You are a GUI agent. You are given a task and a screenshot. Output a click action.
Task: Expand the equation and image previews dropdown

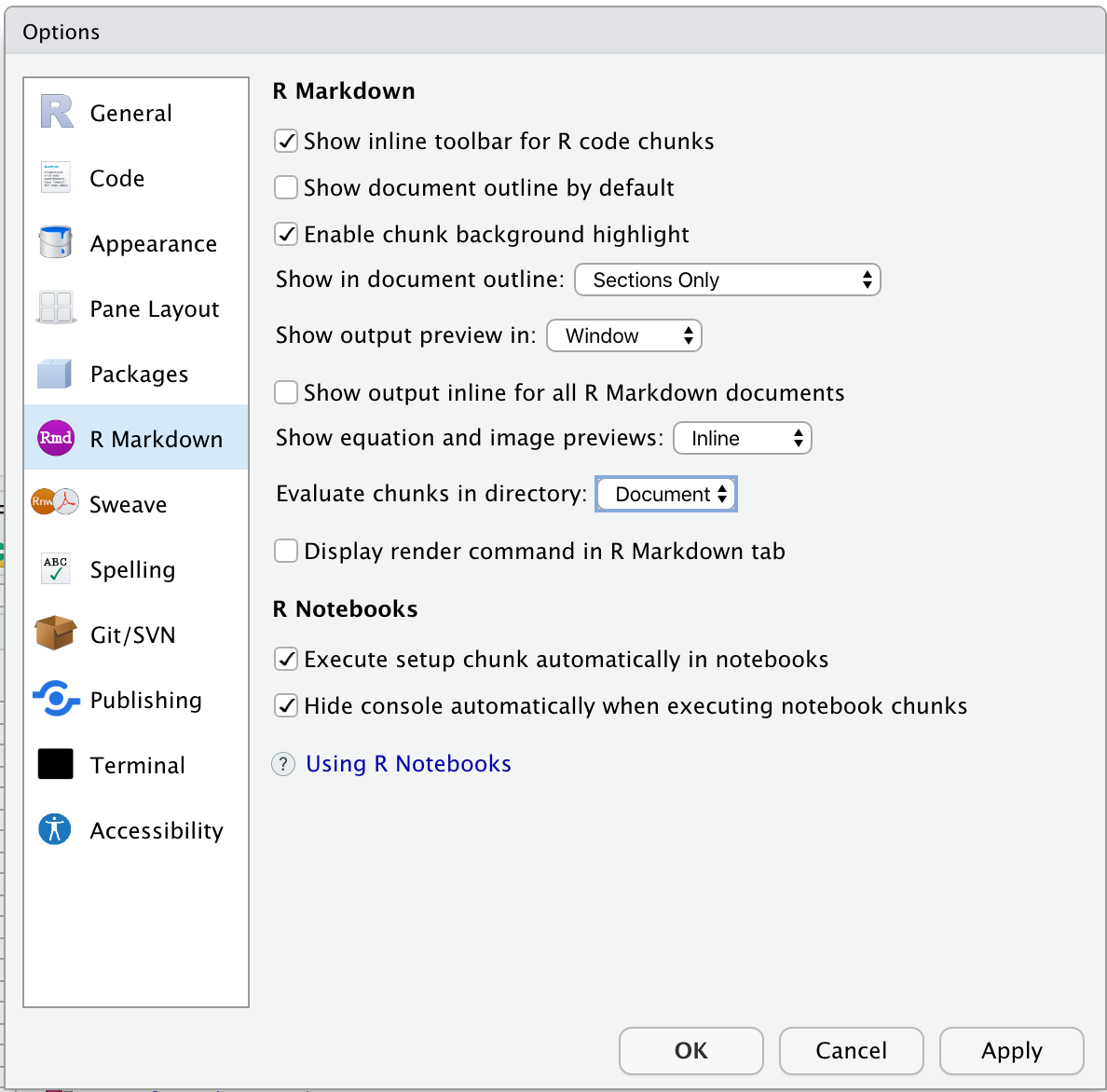[742, 438]
